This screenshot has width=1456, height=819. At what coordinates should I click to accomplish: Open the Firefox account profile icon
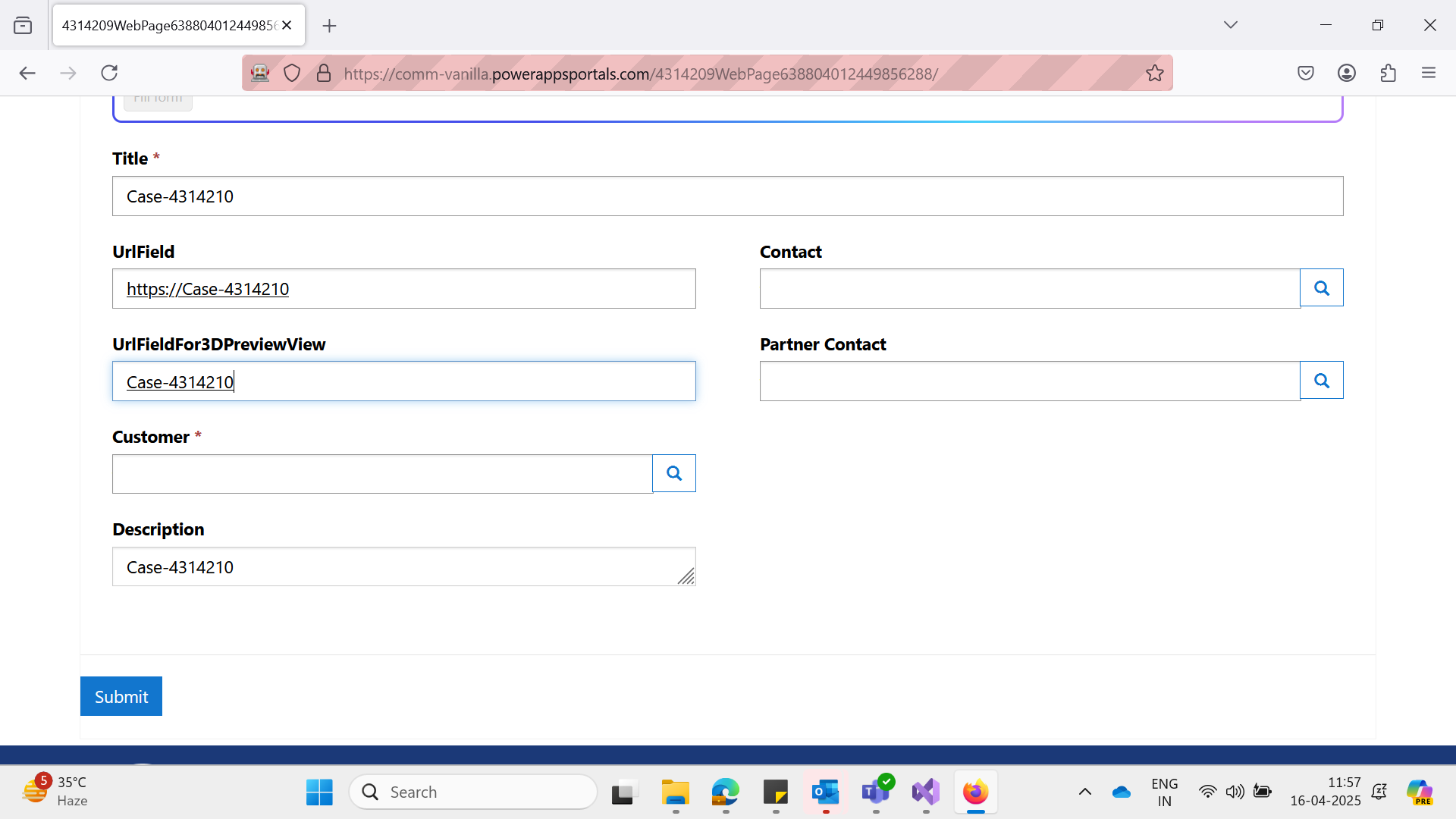pos(1346,73)
